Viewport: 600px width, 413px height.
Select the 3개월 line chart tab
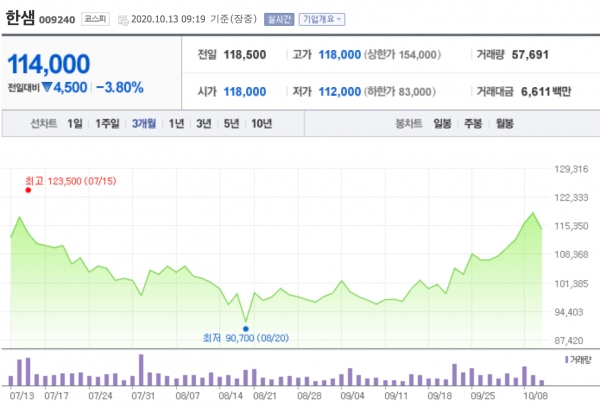tap(144, 124)
